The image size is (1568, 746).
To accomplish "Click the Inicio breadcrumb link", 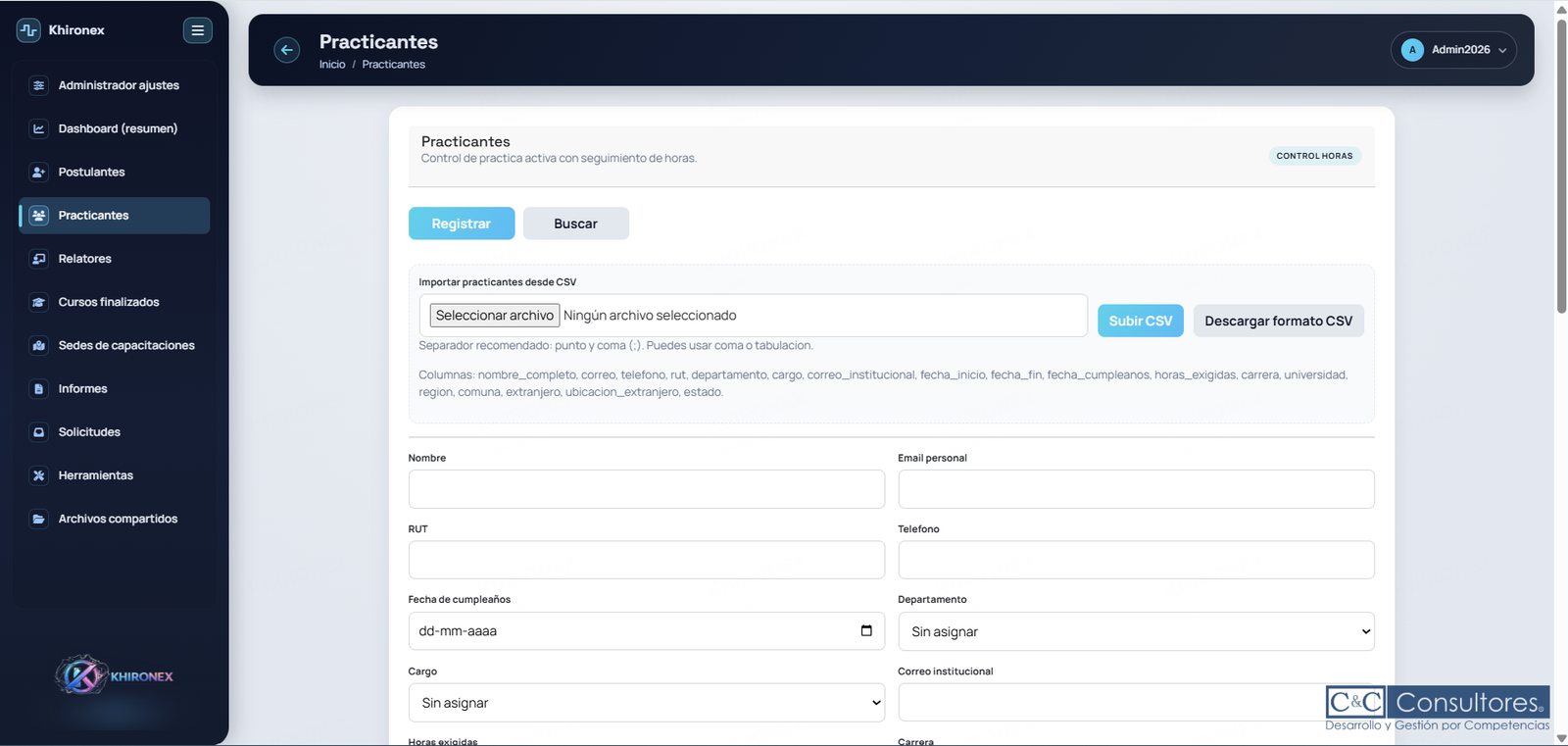I will [332, 65].
